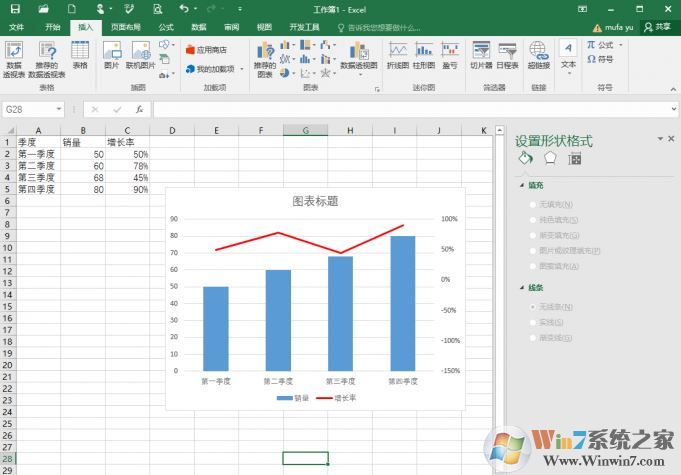The width and height of the screenshot is (681, 475).
Task: Open the File (文件) tab
Action: 17,27
